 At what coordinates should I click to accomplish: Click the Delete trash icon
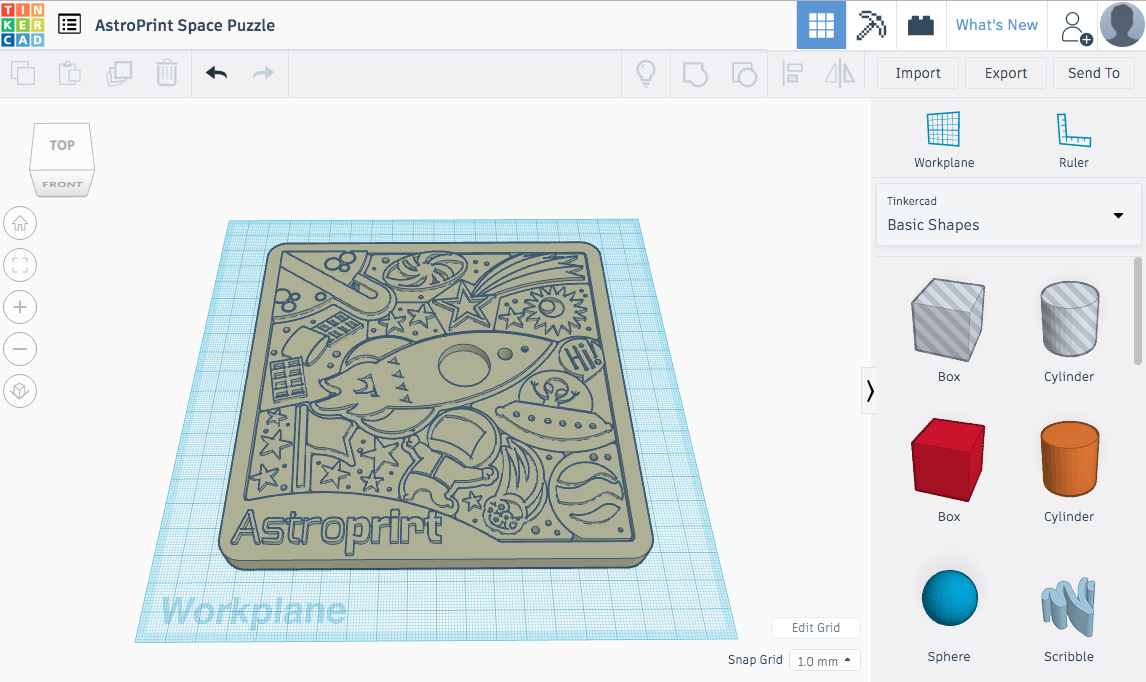coord(167,73)
